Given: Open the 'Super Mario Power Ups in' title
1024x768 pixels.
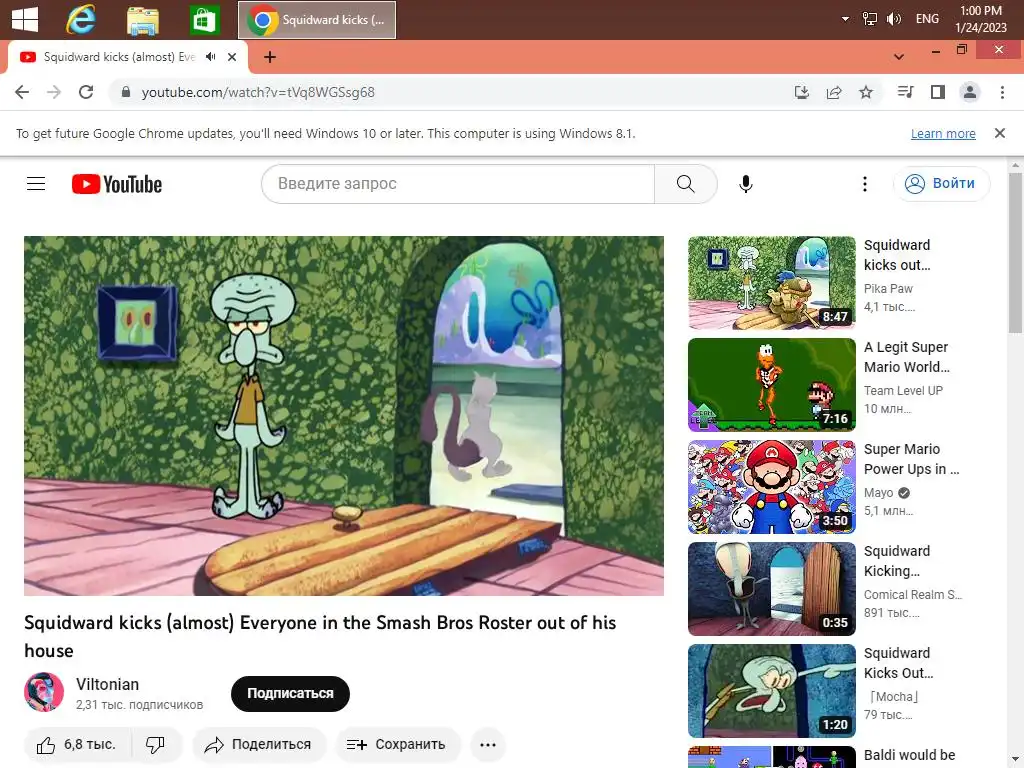Looking at the screenshot, I should pyautogui.click(x=912, y=459).
